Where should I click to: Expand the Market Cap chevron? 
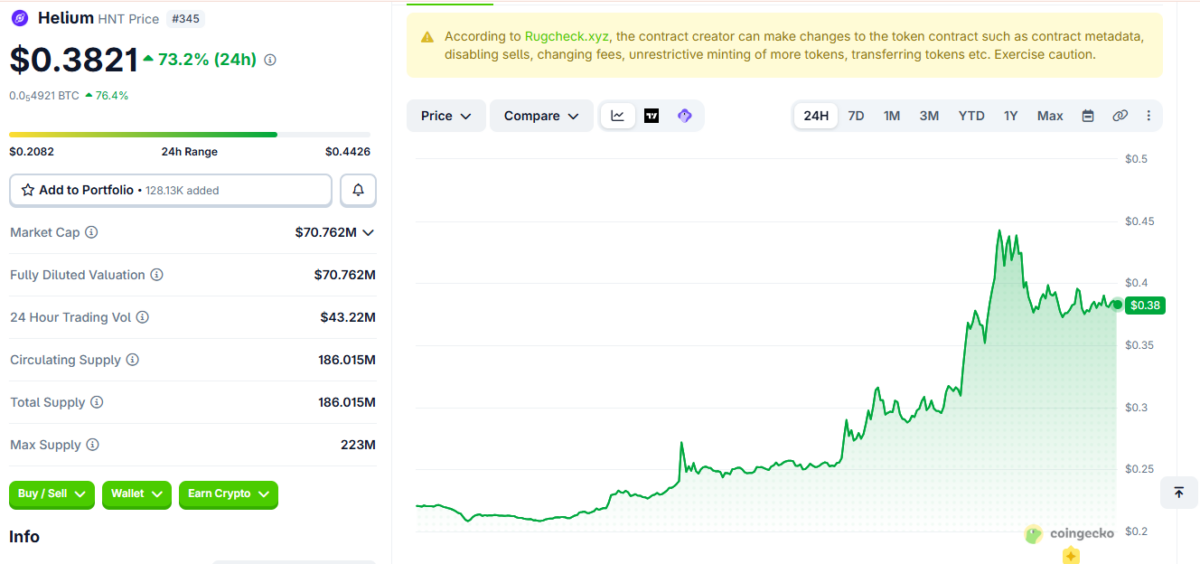(368, 232)
